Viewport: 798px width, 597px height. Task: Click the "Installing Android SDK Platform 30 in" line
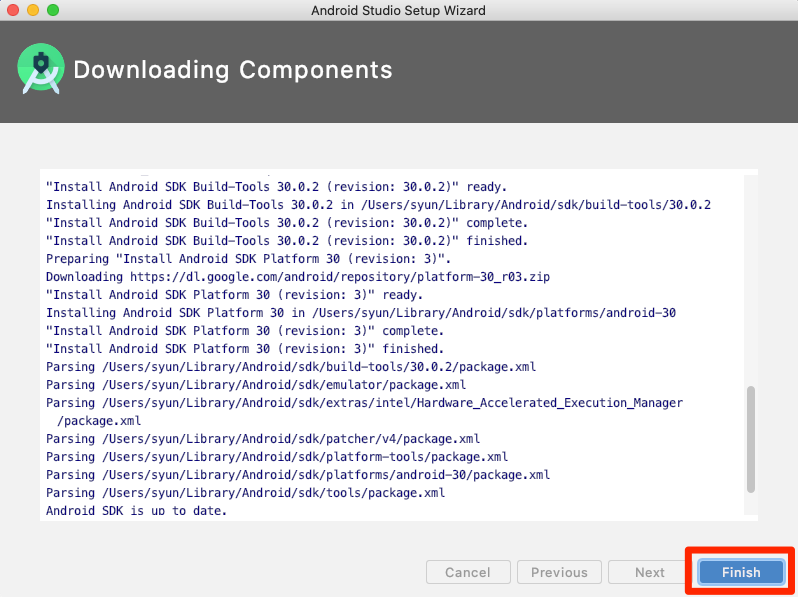coord(361,312)
